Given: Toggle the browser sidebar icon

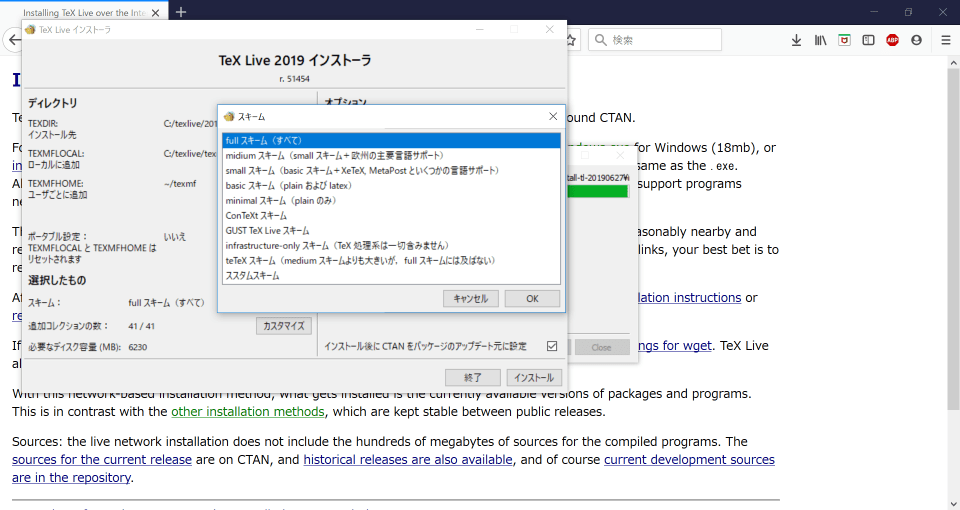Looking at the screenshot, I should click(x=868, y=40).
